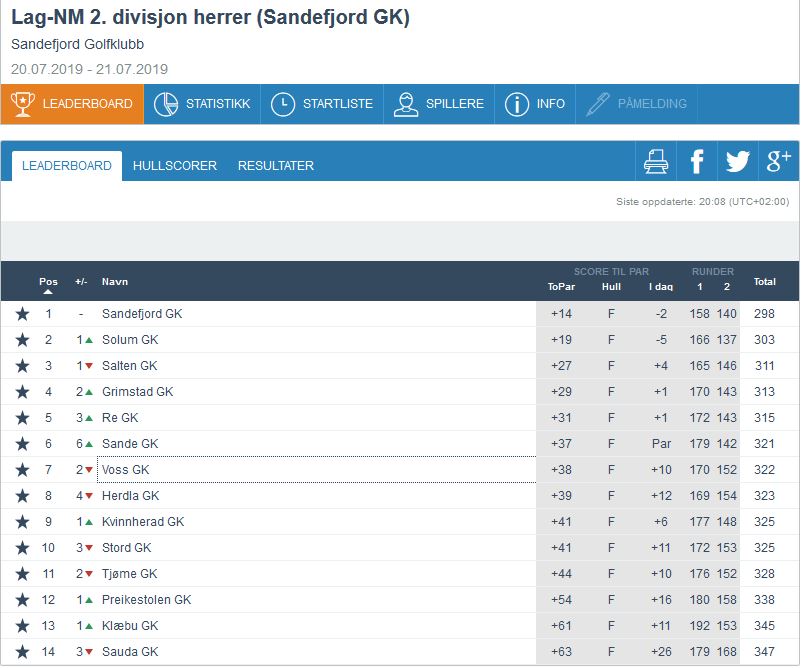Toggle favorite star for Solum GK
The width and height of the screenshot is (802, 668).
click(x=22, y=340)
